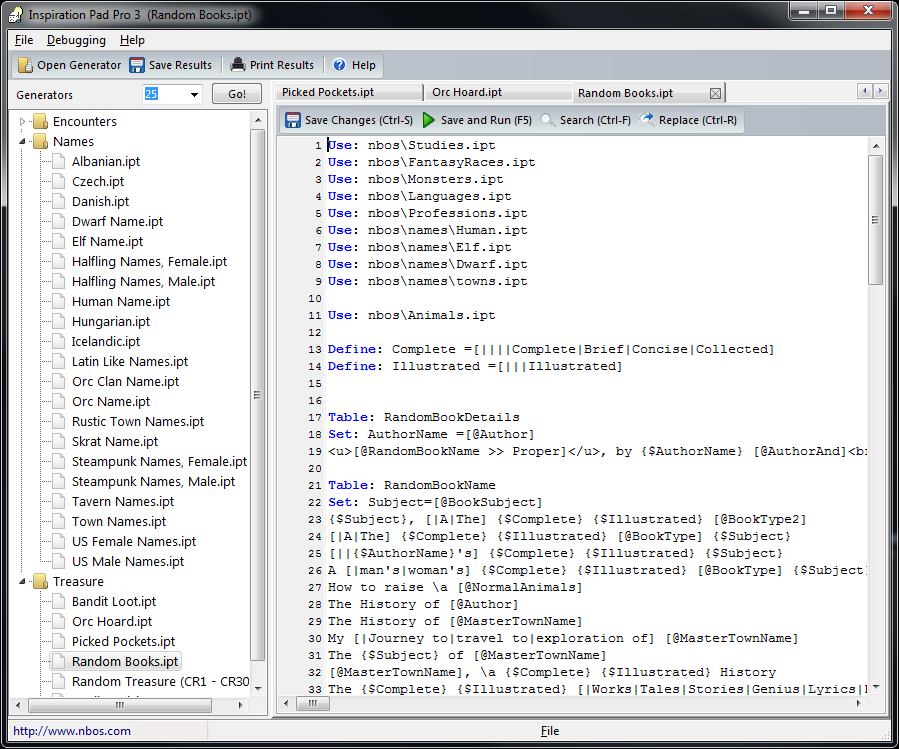
Task: Click the Encounters folder icon
Action: click(x=40, y=122)
